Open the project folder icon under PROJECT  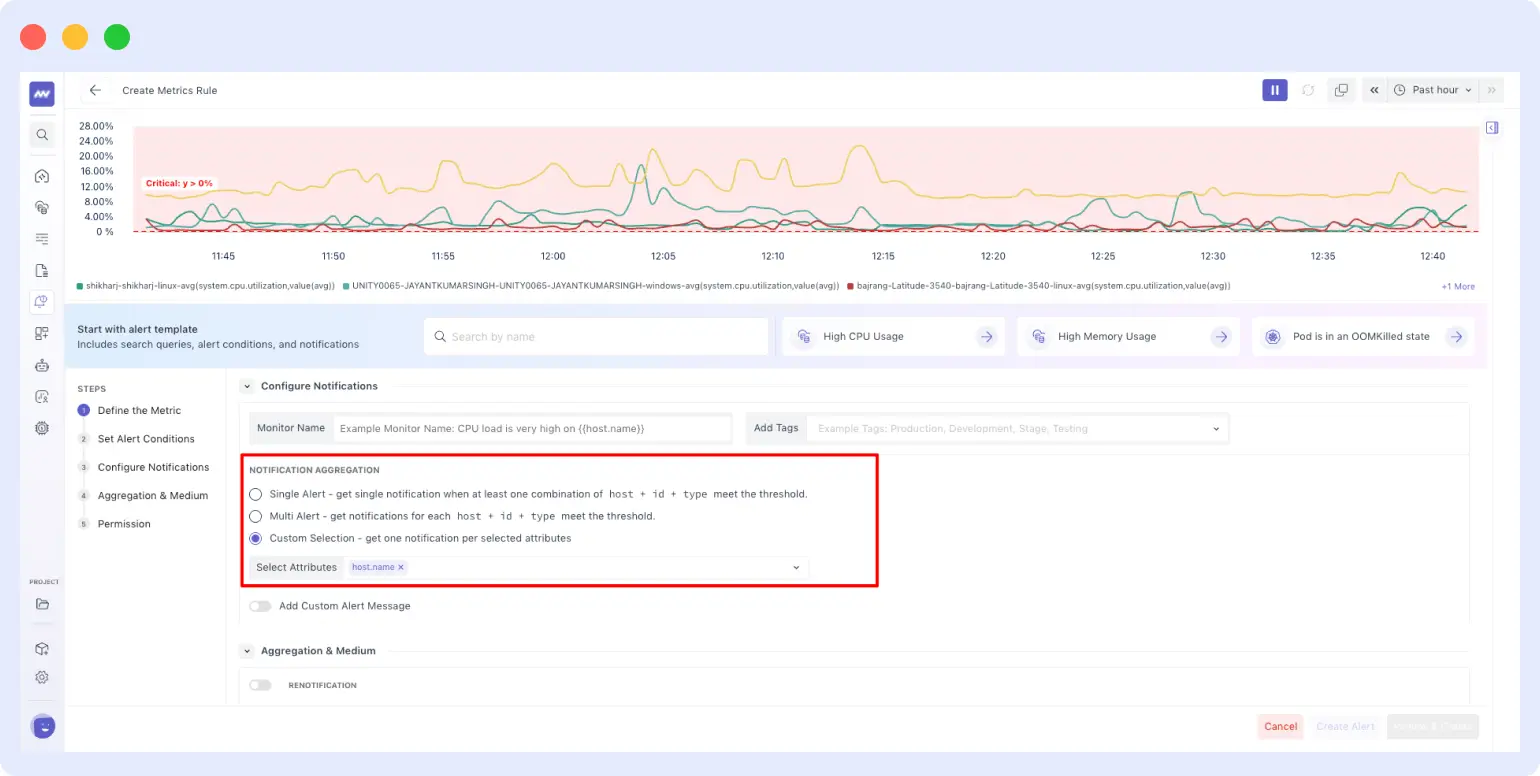42,604
